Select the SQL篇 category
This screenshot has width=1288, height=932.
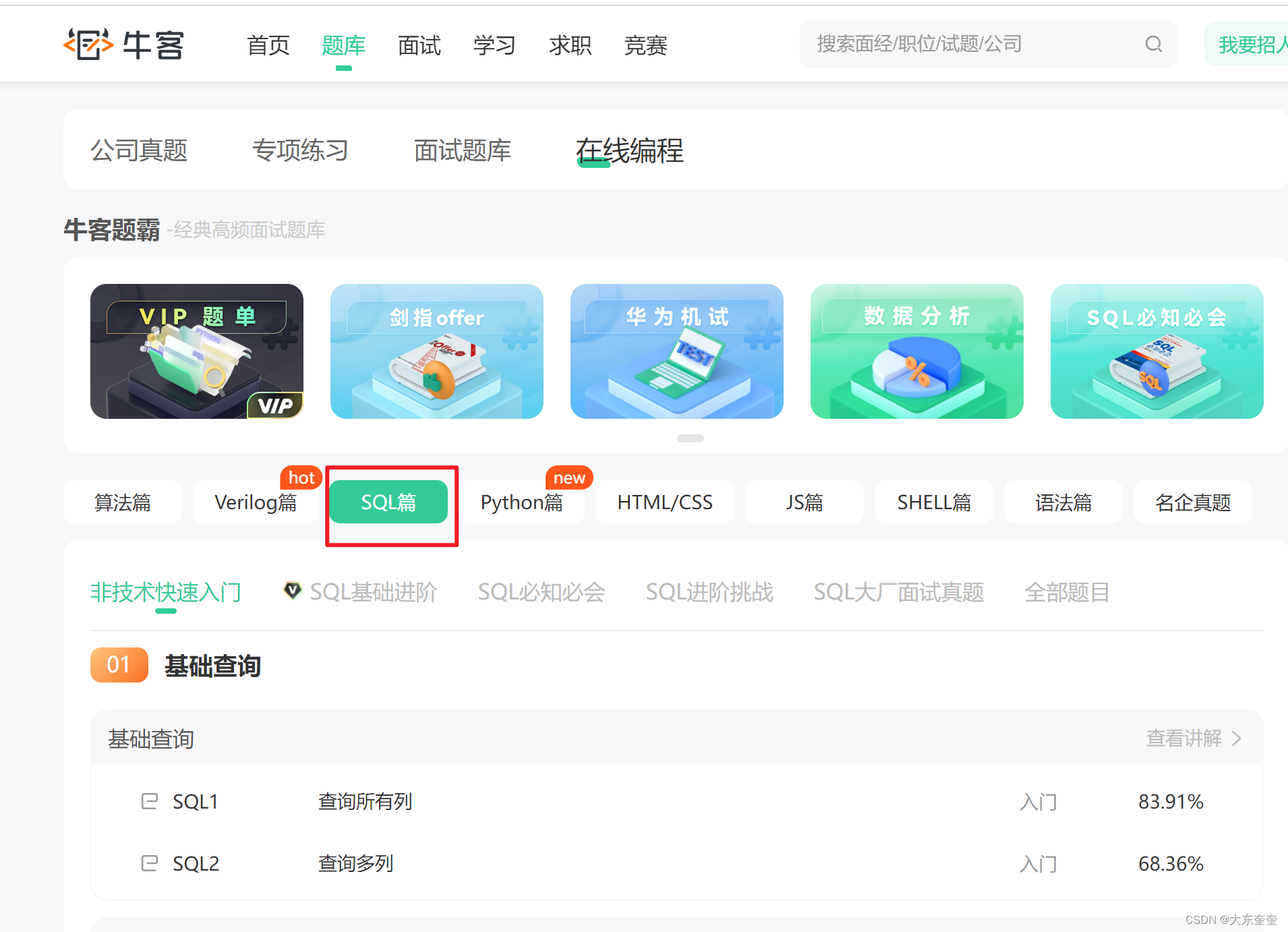388,502
